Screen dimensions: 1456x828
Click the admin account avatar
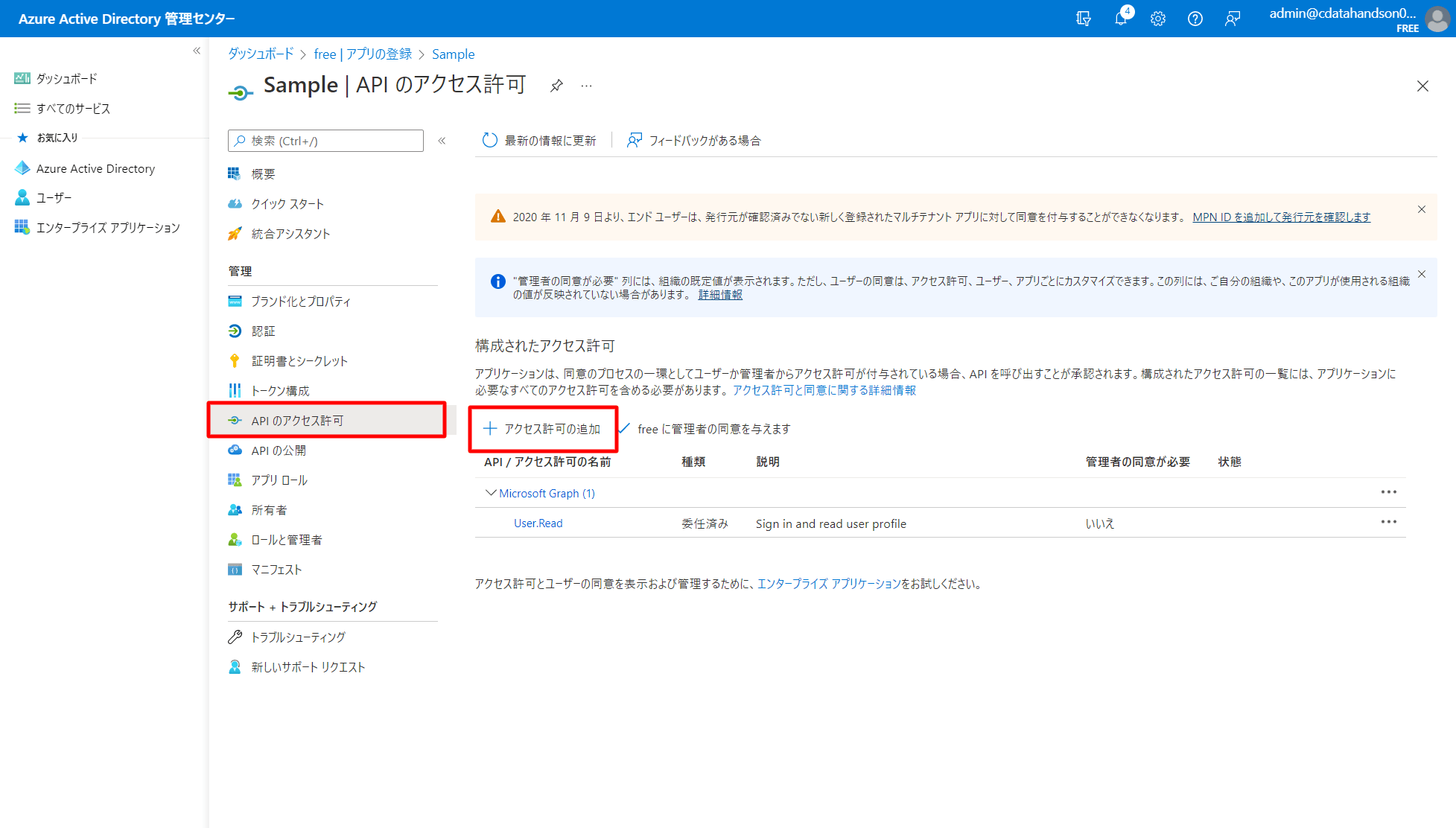click(x=1437, y=19)
